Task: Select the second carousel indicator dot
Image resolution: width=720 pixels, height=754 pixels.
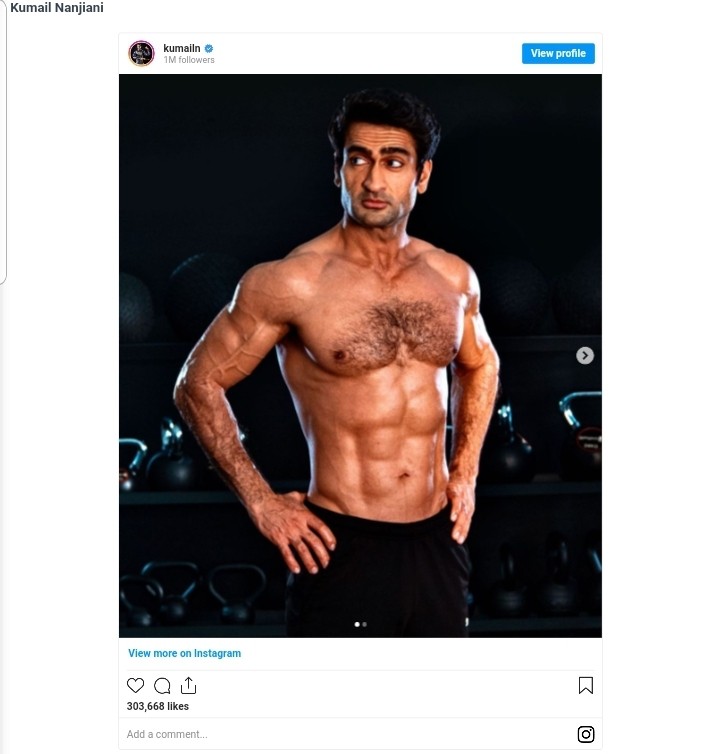Action: pyautogui.click(x=364, y=624)
